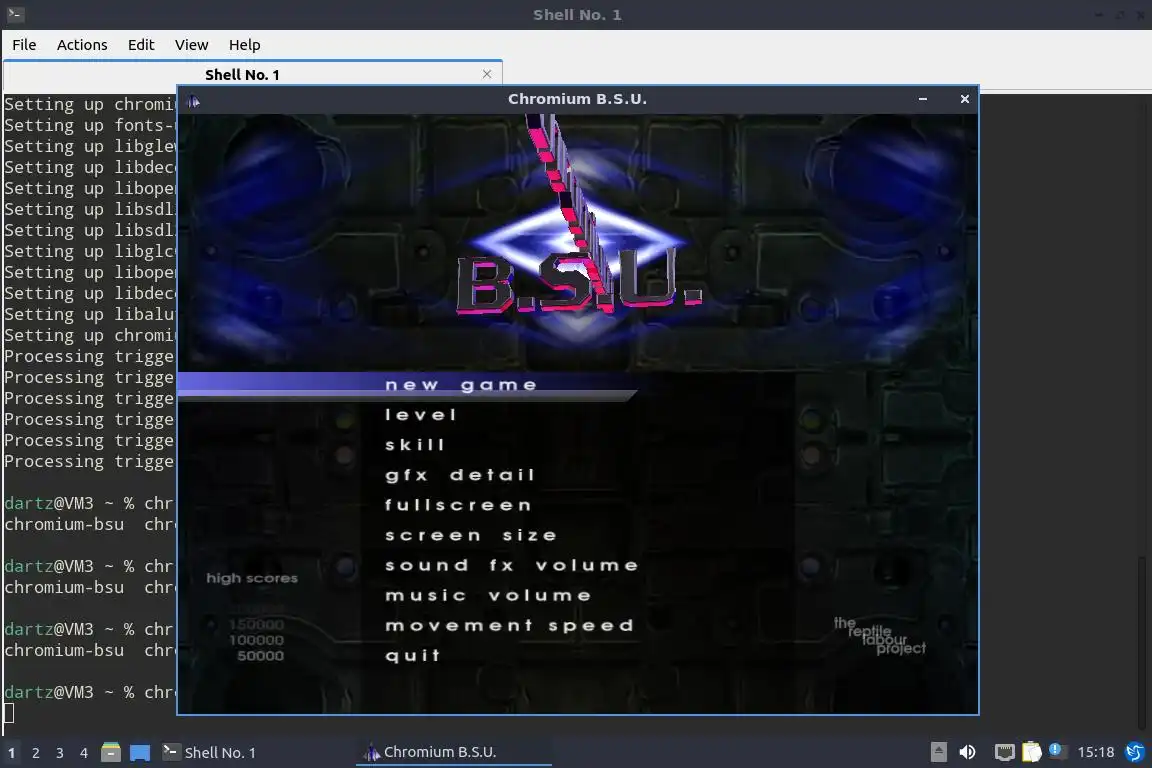Image resolution: width=1152 pixels, height=768 pixels.
Task: Click the 15:18 clock
Action: pyautogui.click(x=1095, y=753)
